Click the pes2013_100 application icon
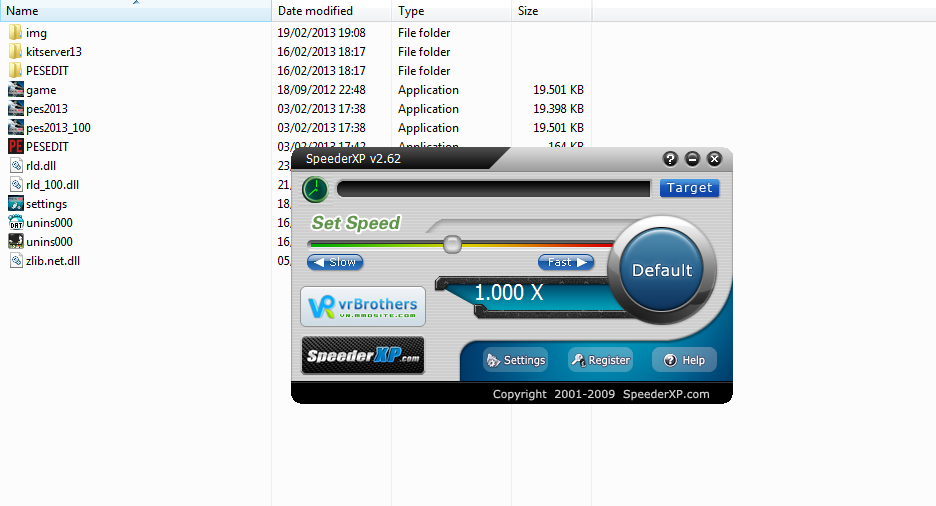Image resolution: width=936 pixels, height=506 pixels. (x=16, y=128)
